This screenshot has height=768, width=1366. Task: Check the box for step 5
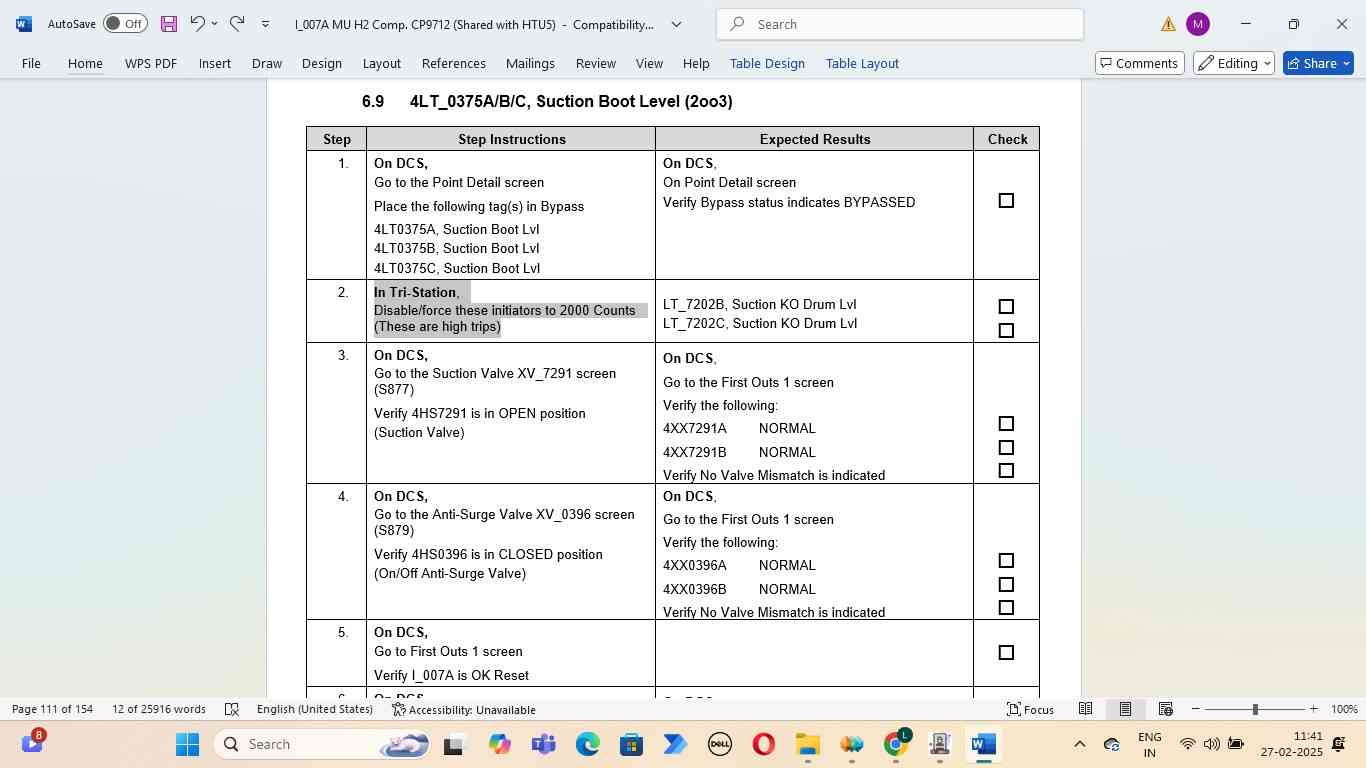(1006, 653)
